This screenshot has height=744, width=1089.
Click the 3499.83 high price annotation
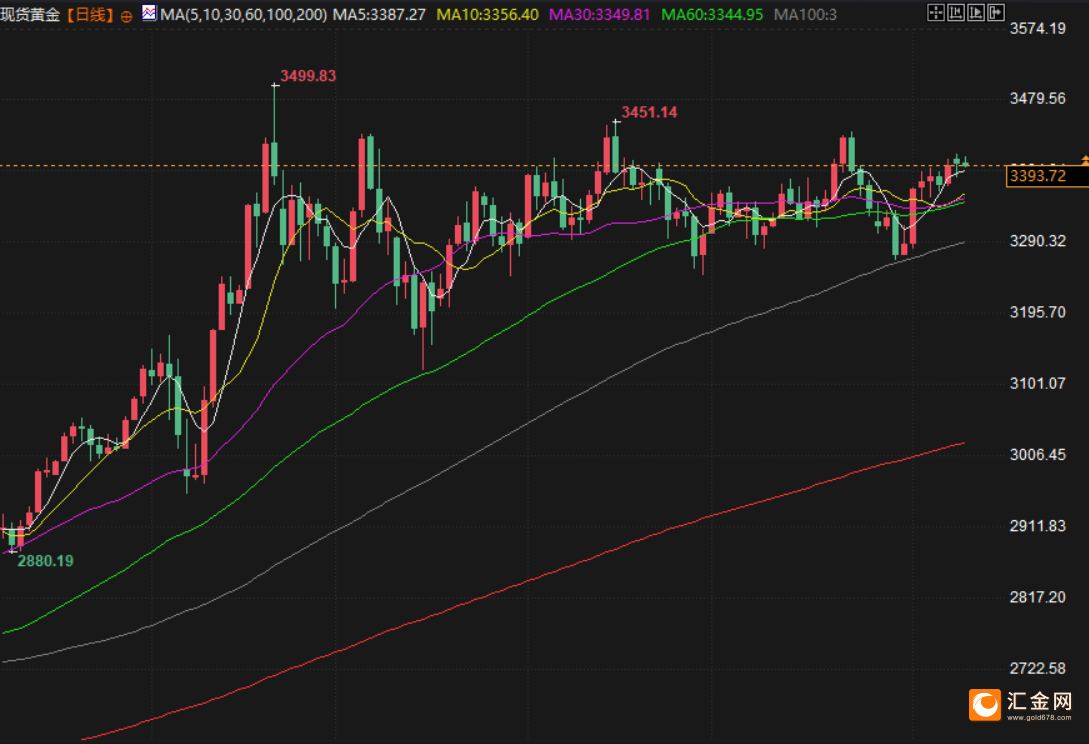click(x=308, y=76)
